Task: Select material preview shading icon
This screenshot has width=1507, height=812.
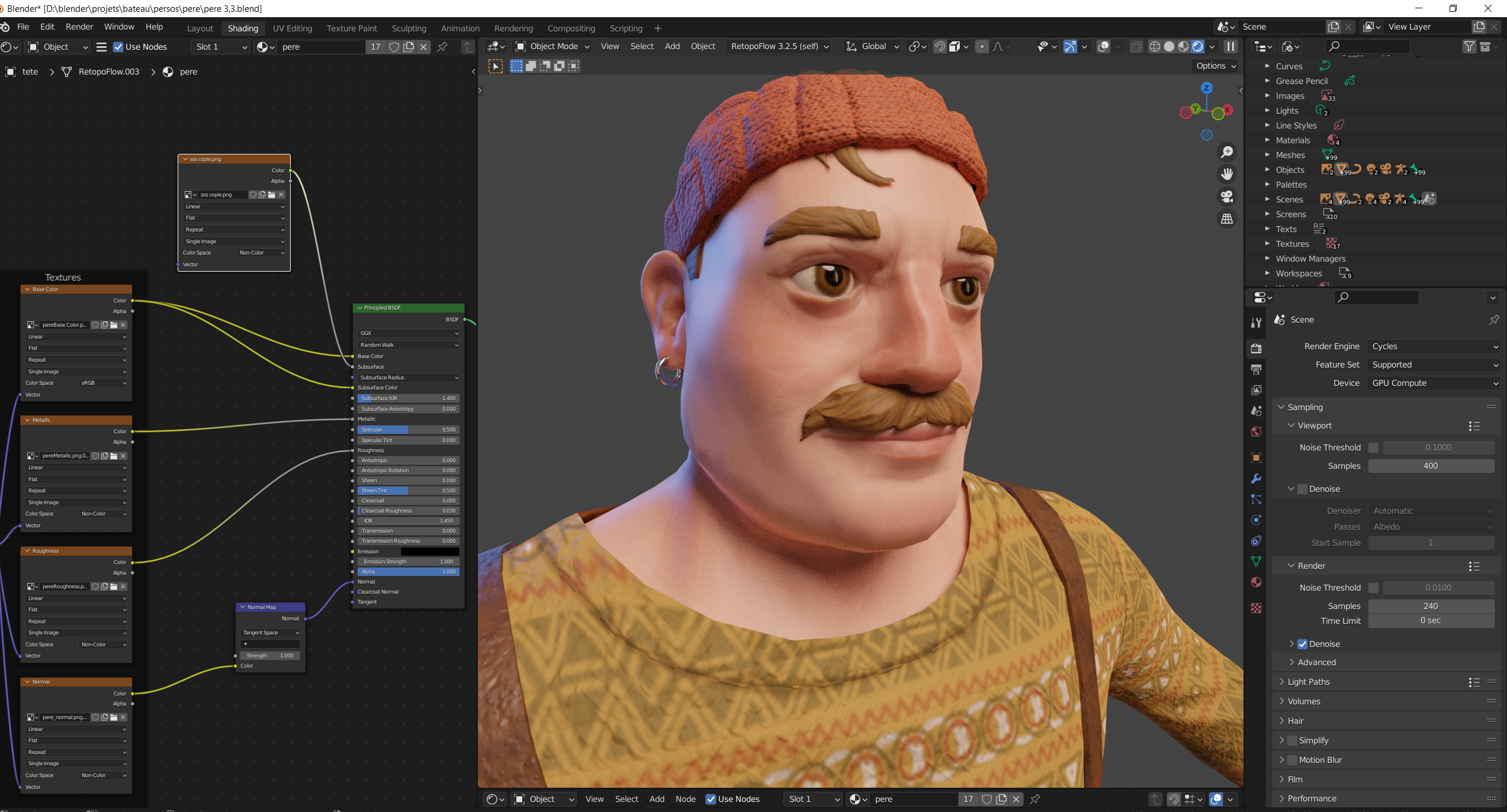Action: point(1183,46)
